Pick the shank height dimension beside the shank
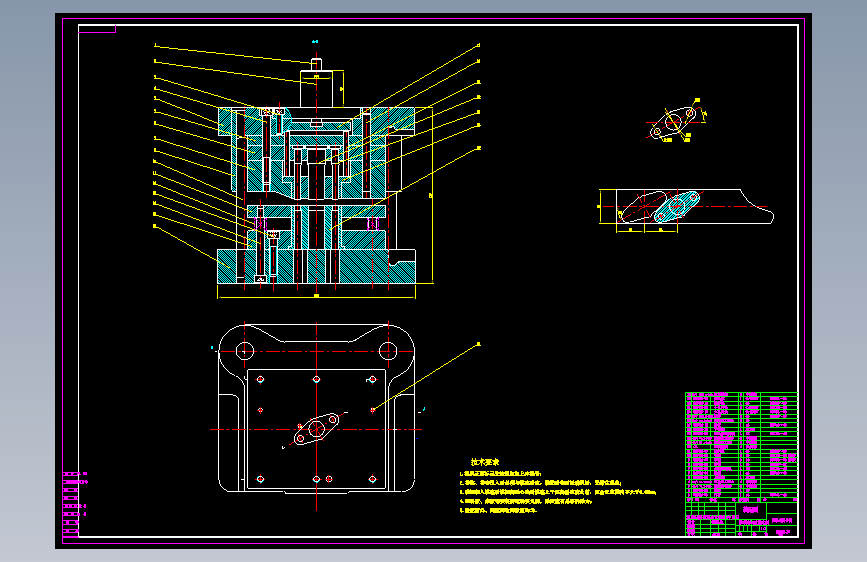 pos(341,89)
